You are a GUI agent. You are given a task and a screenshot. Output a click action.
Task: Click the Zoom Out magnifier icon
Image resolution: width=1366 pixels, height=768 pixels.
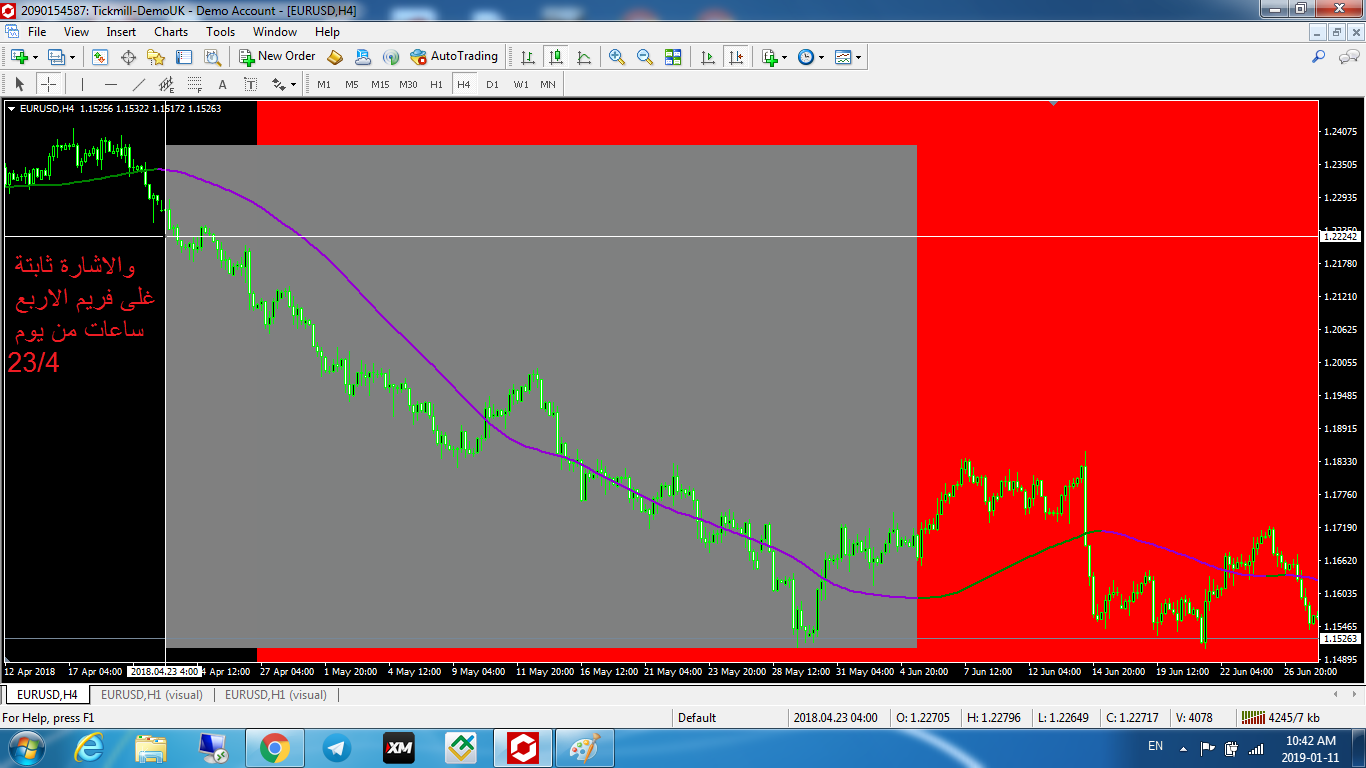[x=645, y=57]
